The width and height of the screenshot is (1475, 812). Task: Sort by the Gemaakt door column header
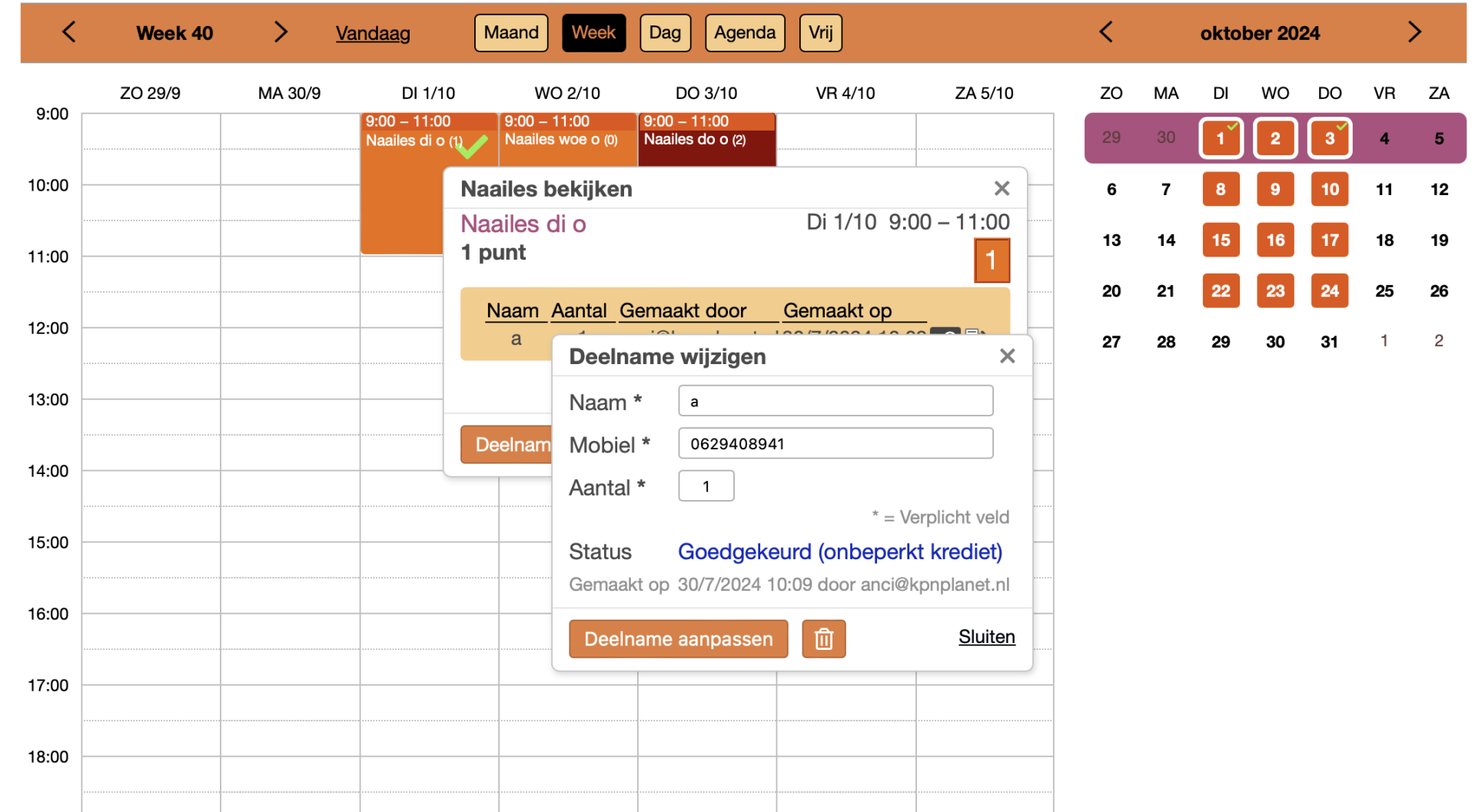[683, 310]
